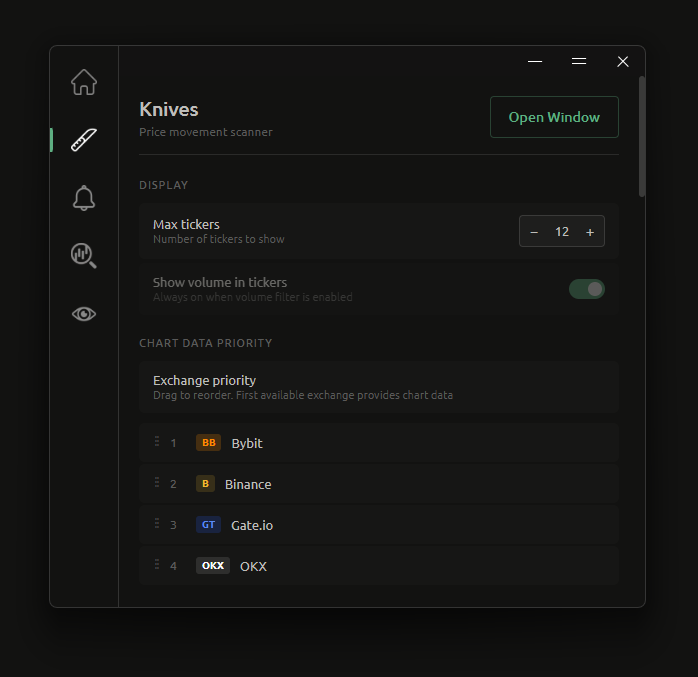The width and height of the screenshot is (698, 677).
Task: Select the Gate.io exchange name
Action: pyautogui.click(x=252, y=525)
